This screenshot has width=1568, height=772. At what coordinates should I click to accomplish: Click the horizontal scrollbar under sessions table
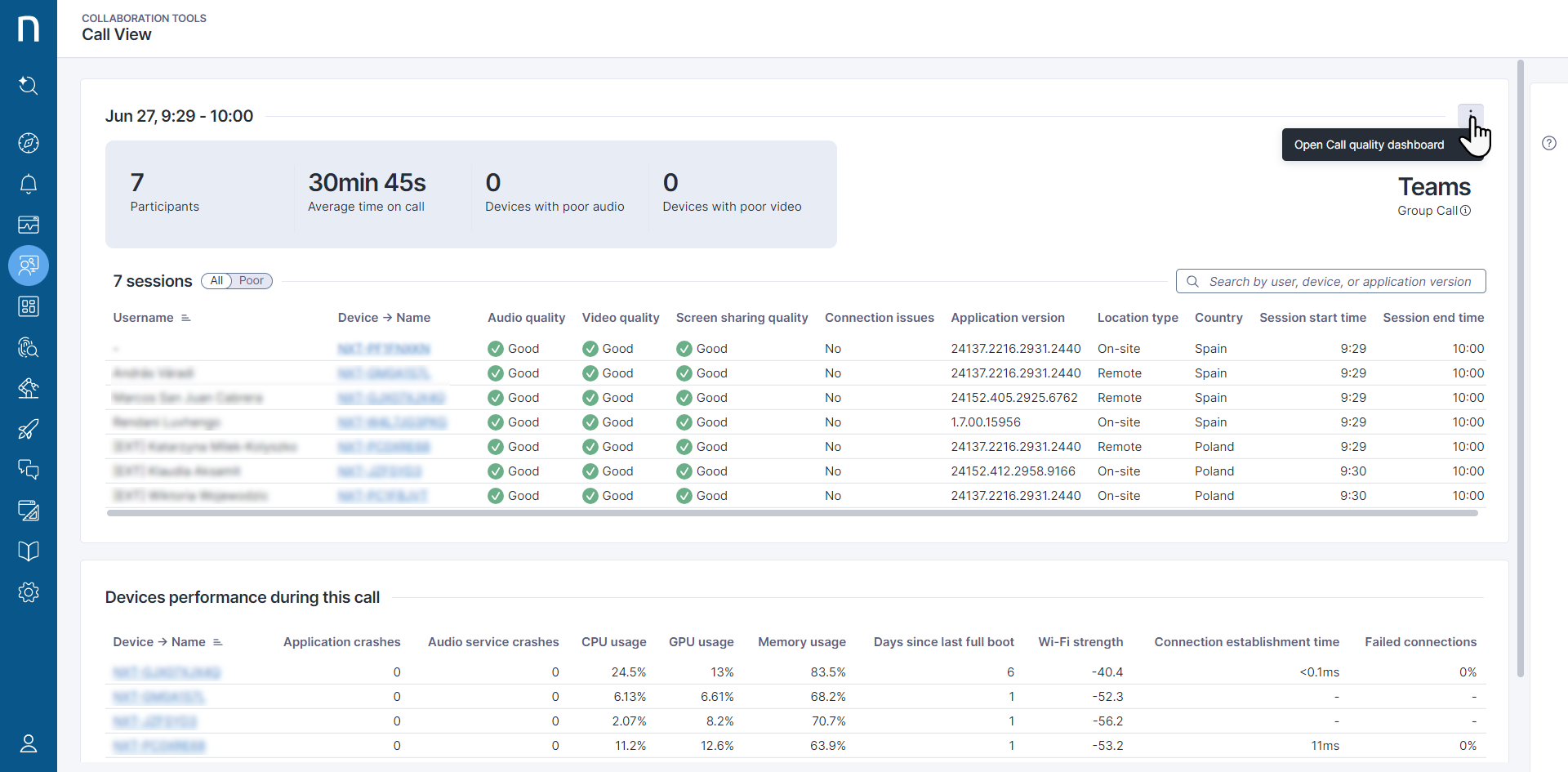792,513
